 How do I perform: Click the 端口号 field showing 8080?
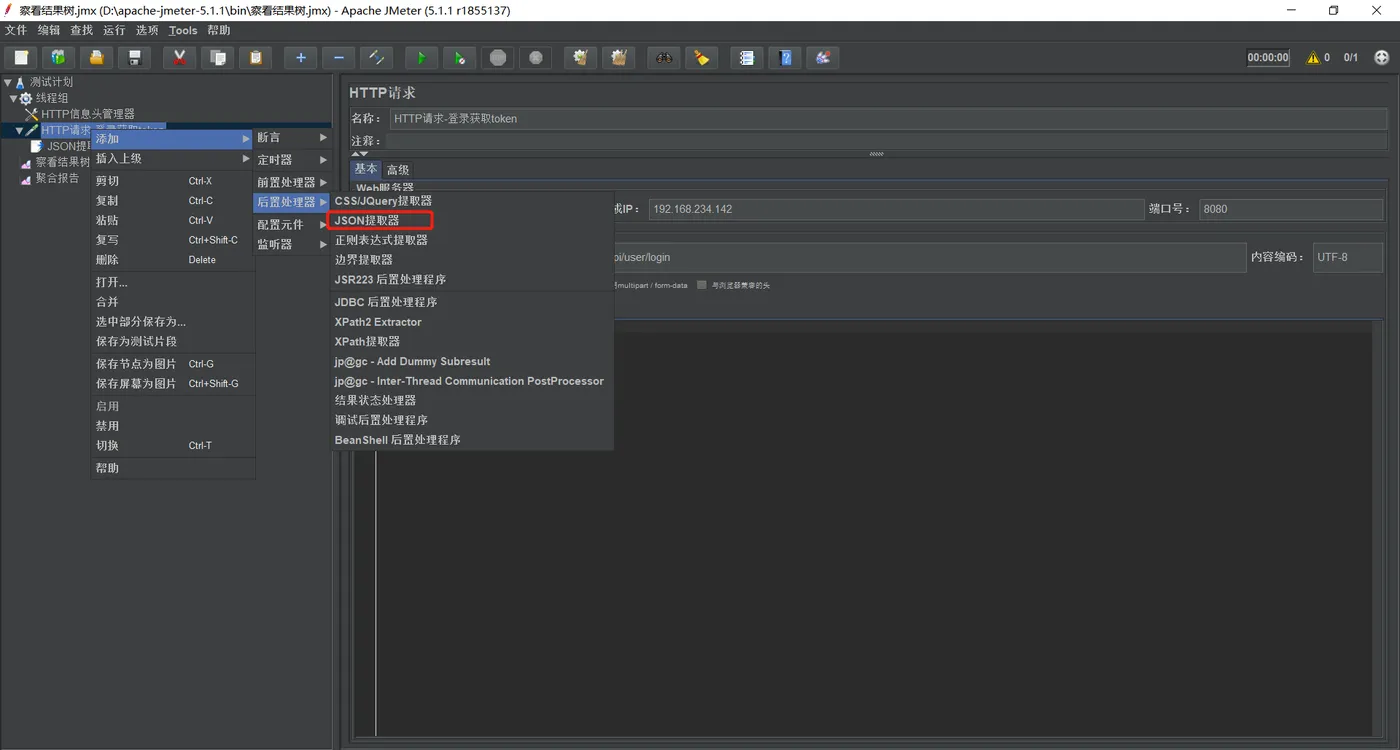click(1293, 209)
